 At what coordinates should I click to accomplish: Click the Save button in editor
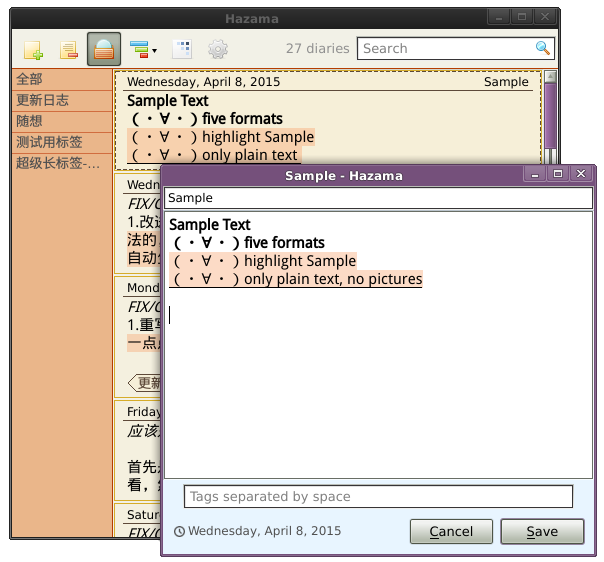pos(542,532)
